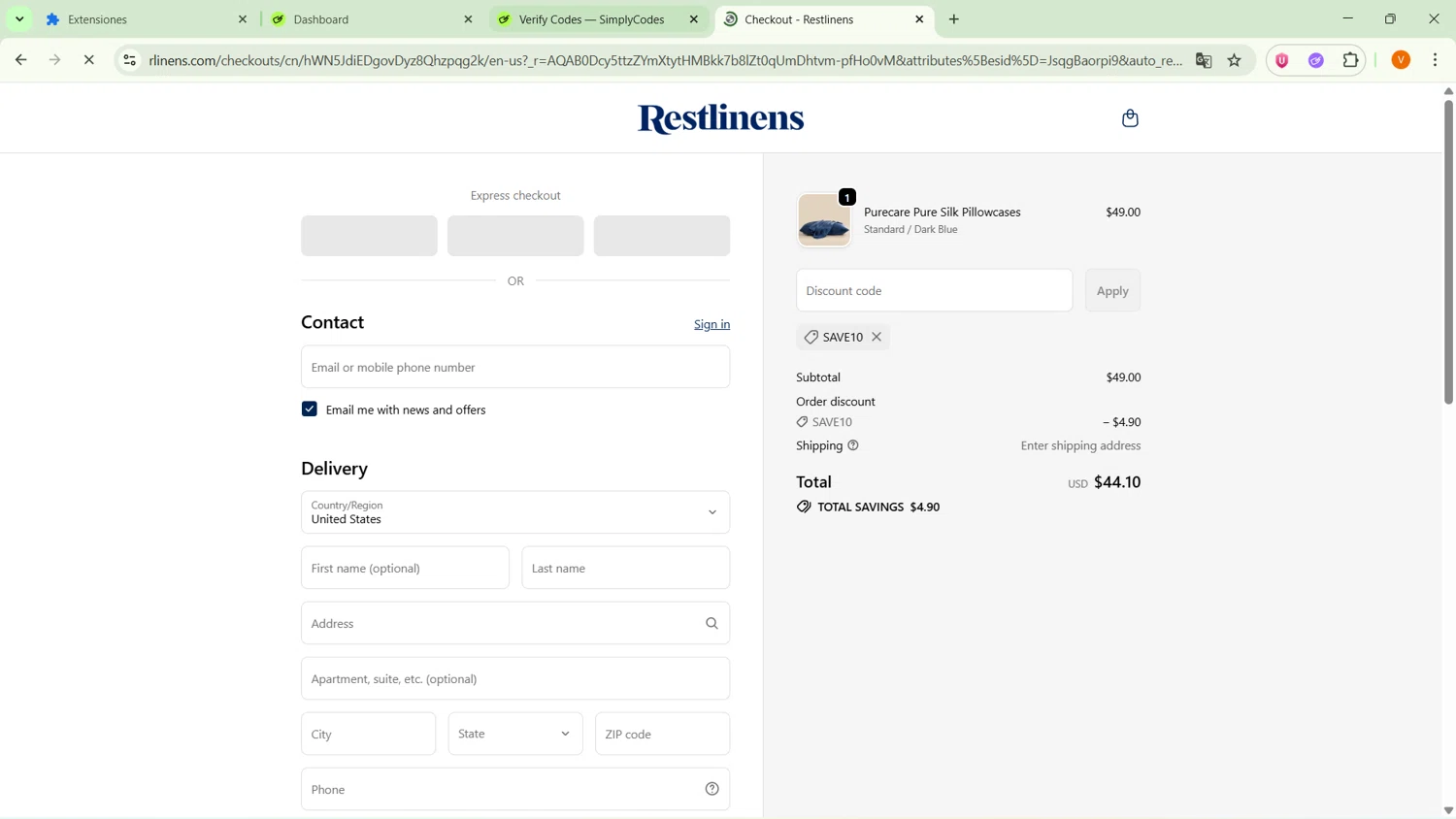This screenshot has width=1456, height=819.
Task: Focus the Discount code field
Action: coord(935,290)
